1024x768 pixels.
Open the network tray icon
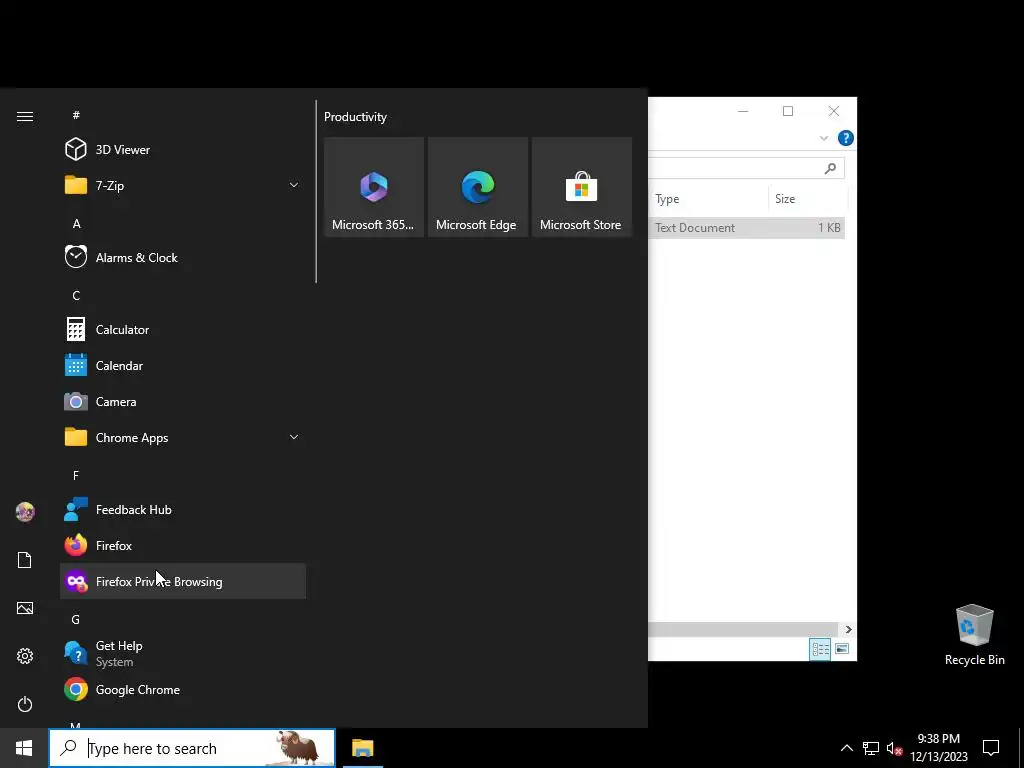tap(871, 748)
